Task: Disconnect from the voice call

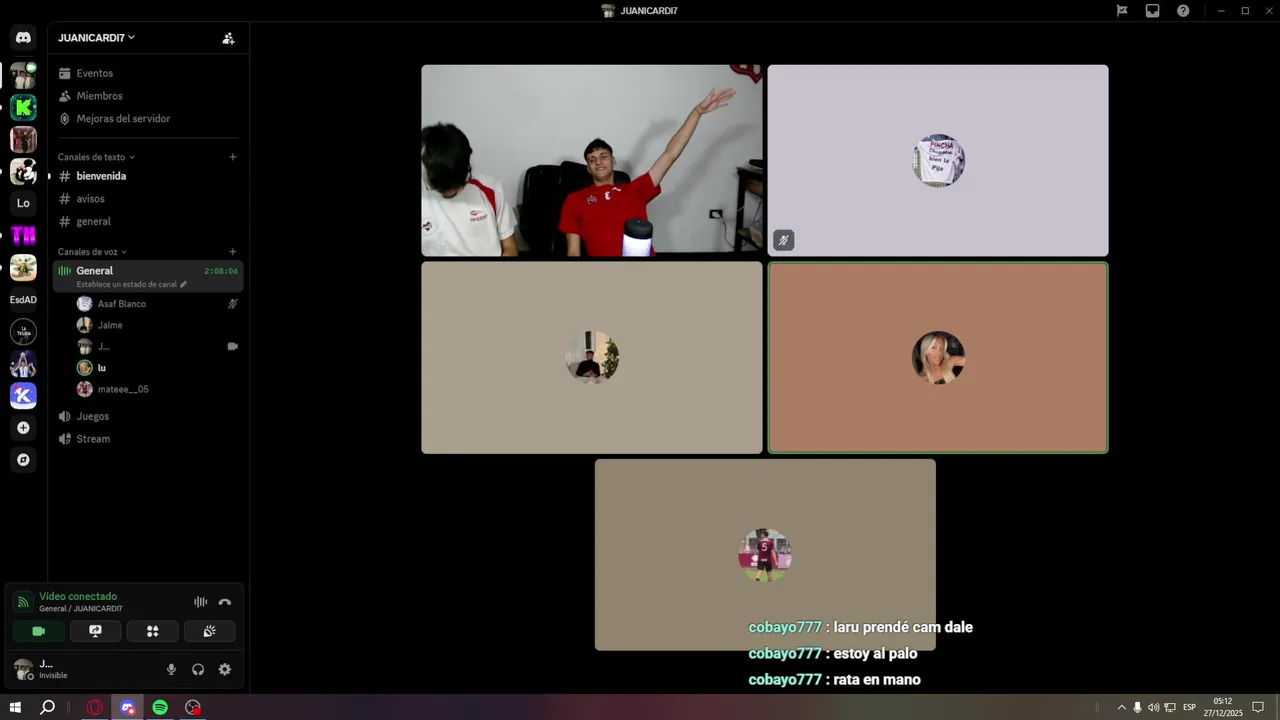Action: (x=225, y=602)
